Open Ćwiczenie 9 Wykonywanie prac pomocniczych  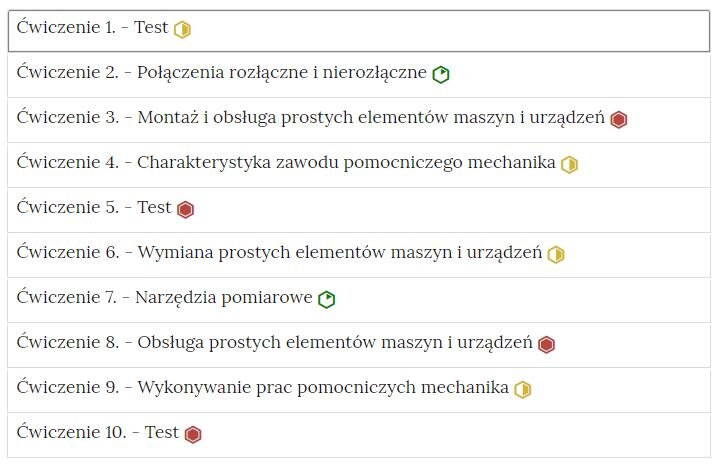(359, 390)
